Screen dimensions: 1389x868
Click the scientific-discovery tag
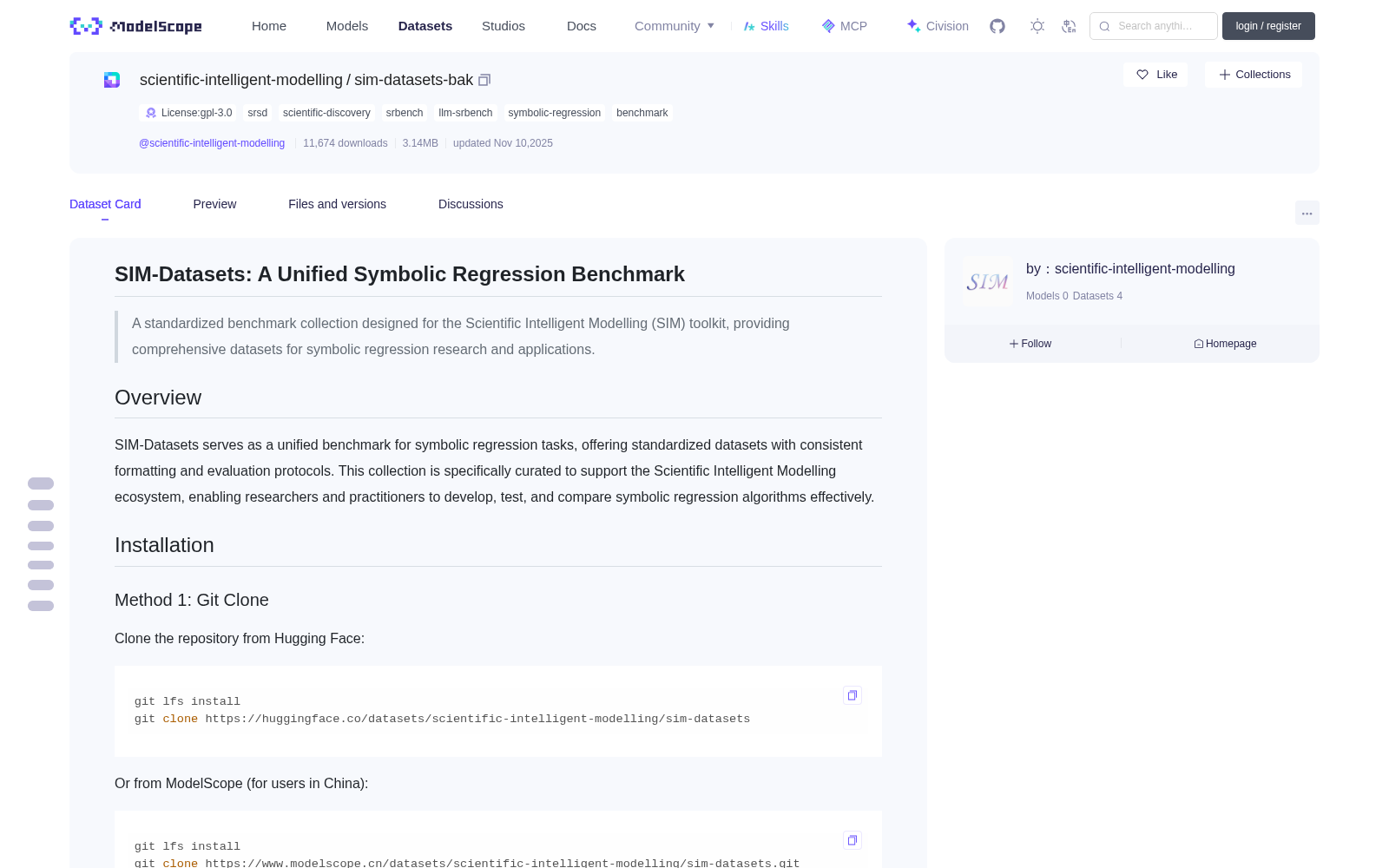[x=326, y=113]
